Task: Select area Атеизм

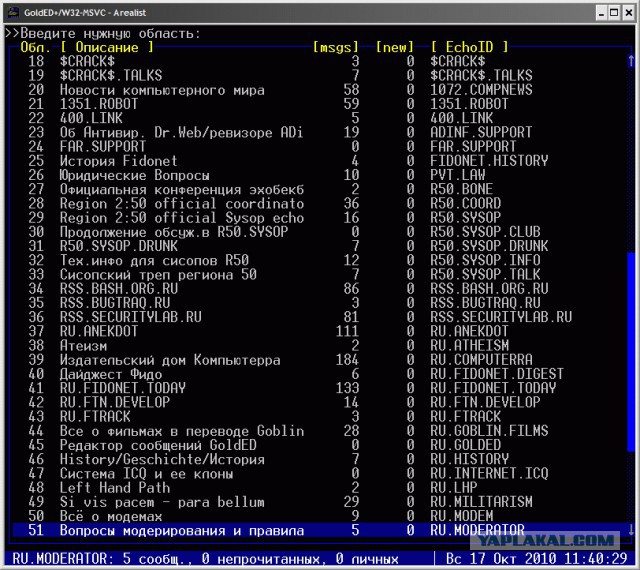Action: point(320,345)
